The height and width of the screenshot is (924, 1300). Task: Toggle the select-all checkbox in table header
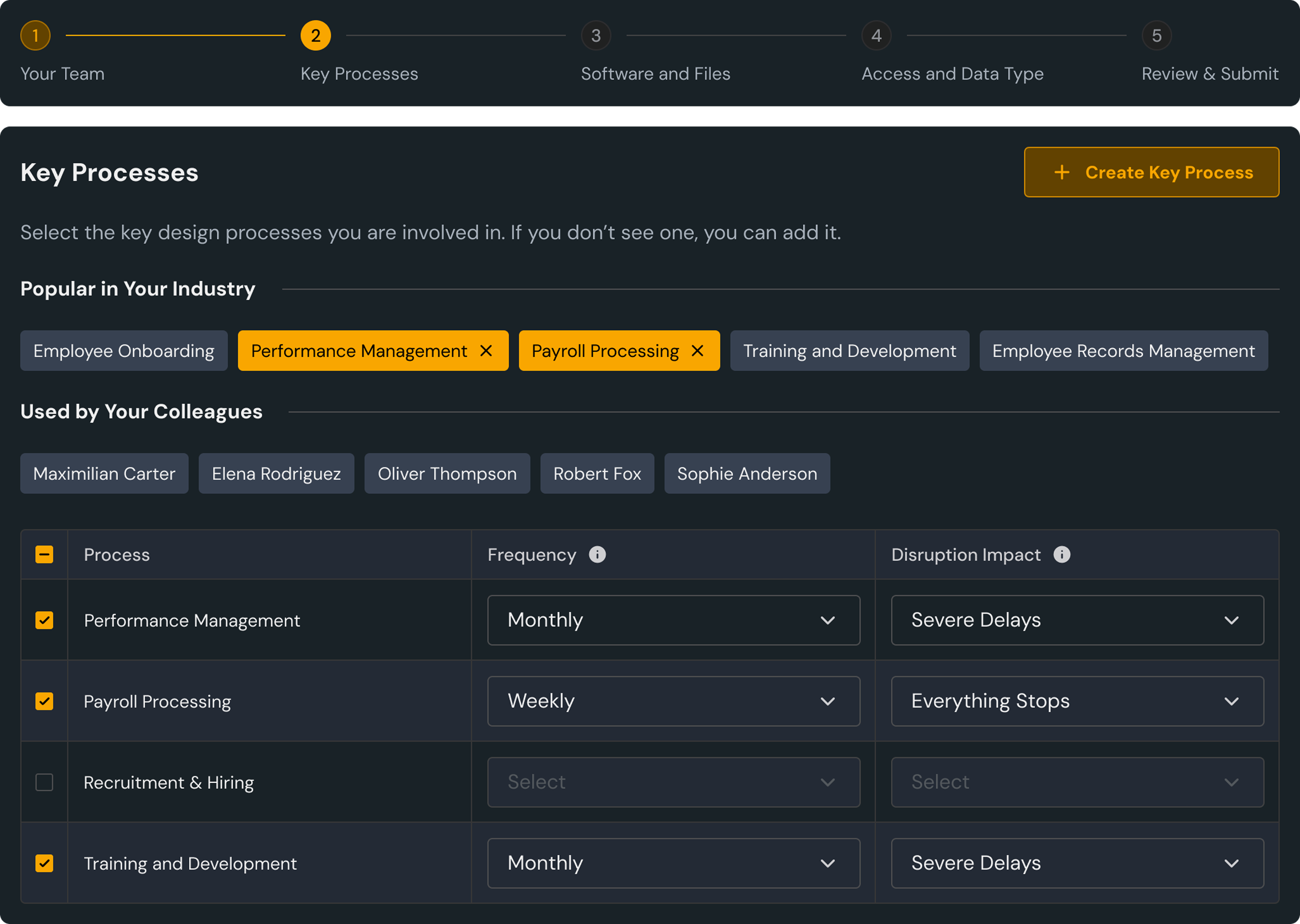[x=44, y=555]
